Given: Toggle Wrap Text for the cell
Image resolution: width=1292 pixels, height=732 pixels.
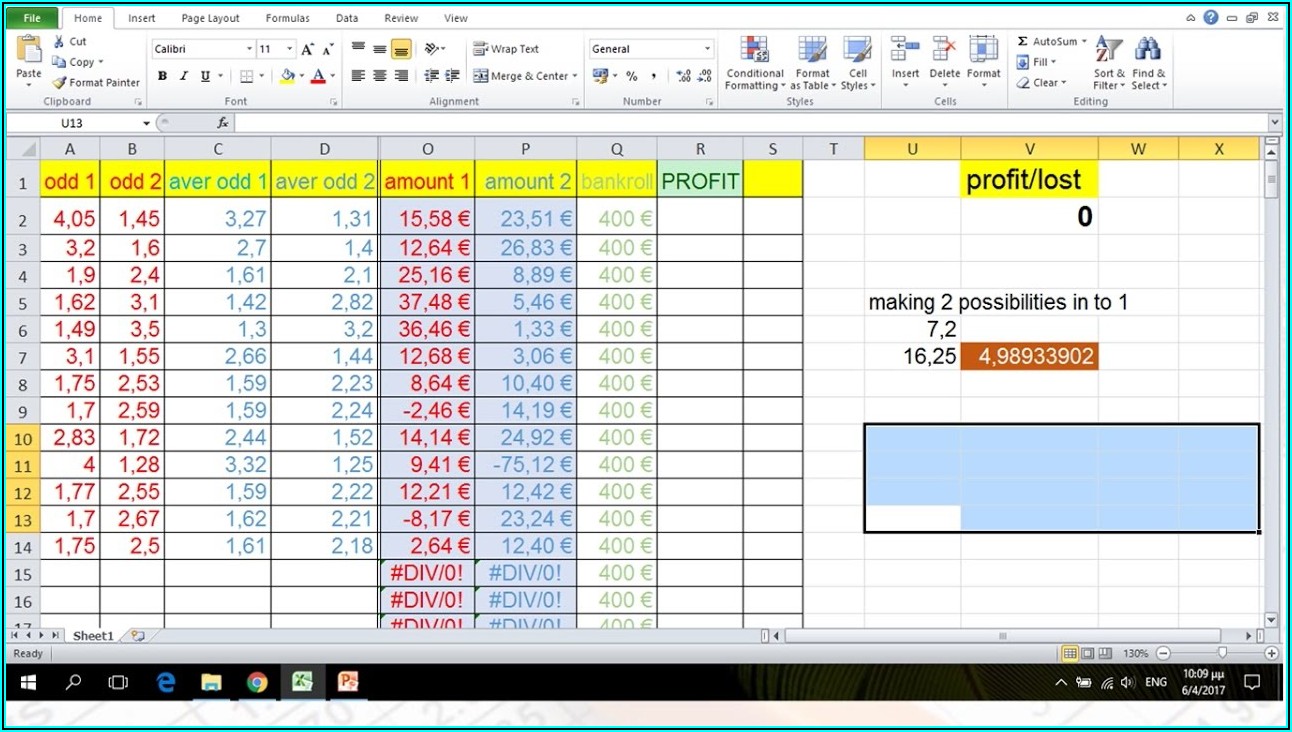Looking at the screenshot, I should [481, 49].
